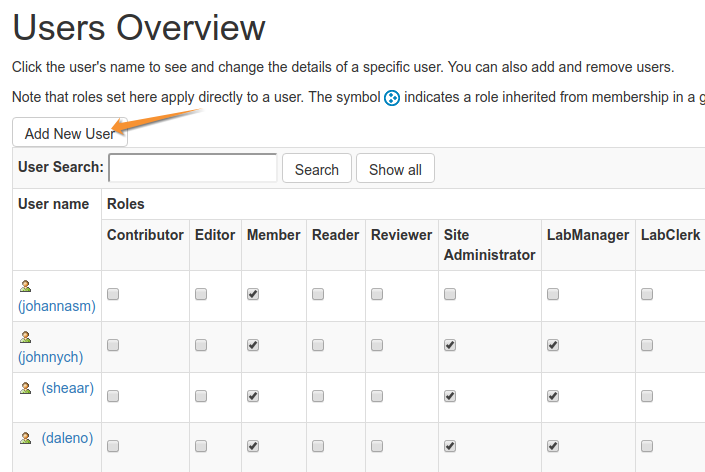Enable Contributor role for johannasm
The image size is (705, 472).
click(x=113, y=294)
